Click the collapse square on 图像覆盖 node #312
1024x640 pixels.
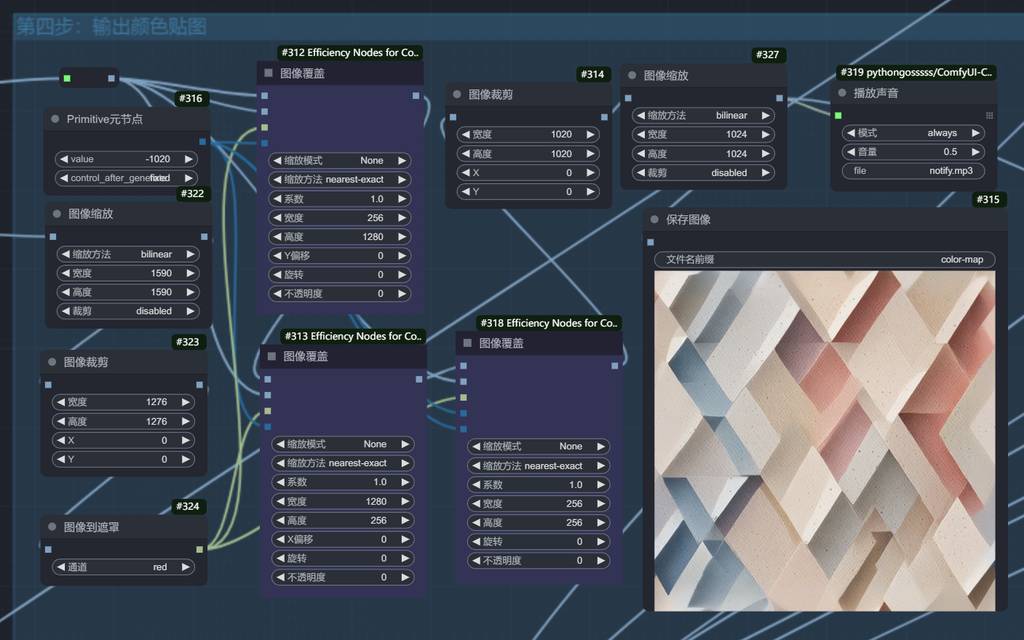268,73
